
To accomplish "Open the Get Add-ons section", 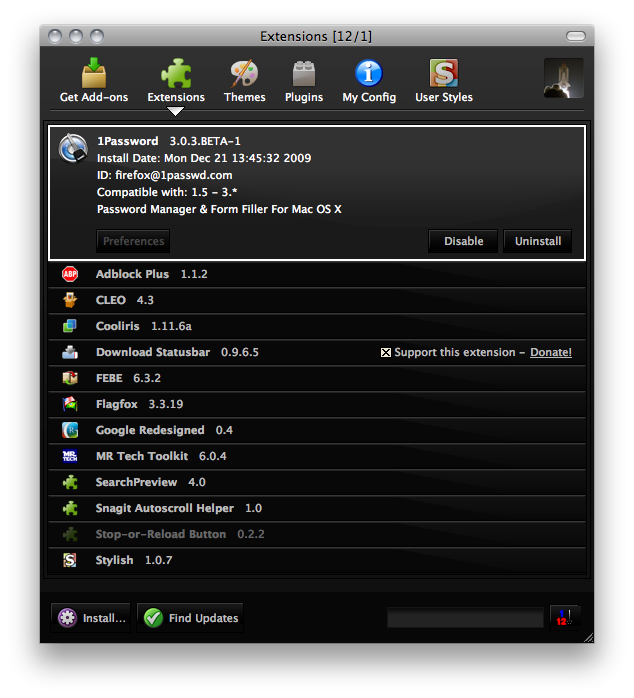I will (x=94, y=80).
